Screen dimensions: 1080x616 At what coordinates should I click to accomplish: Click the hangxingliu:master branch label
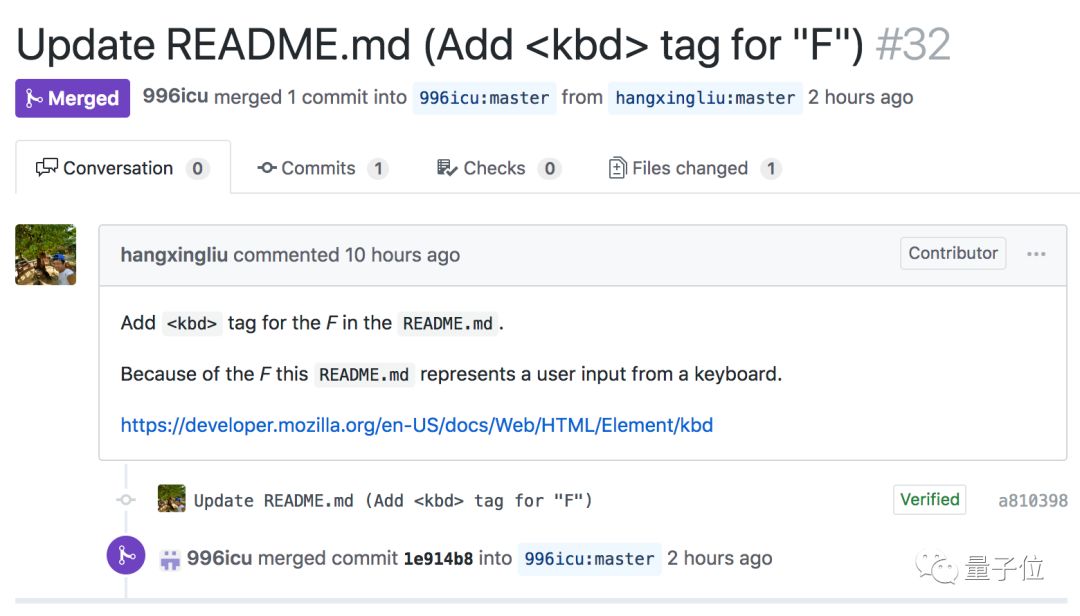coord(705,98)
